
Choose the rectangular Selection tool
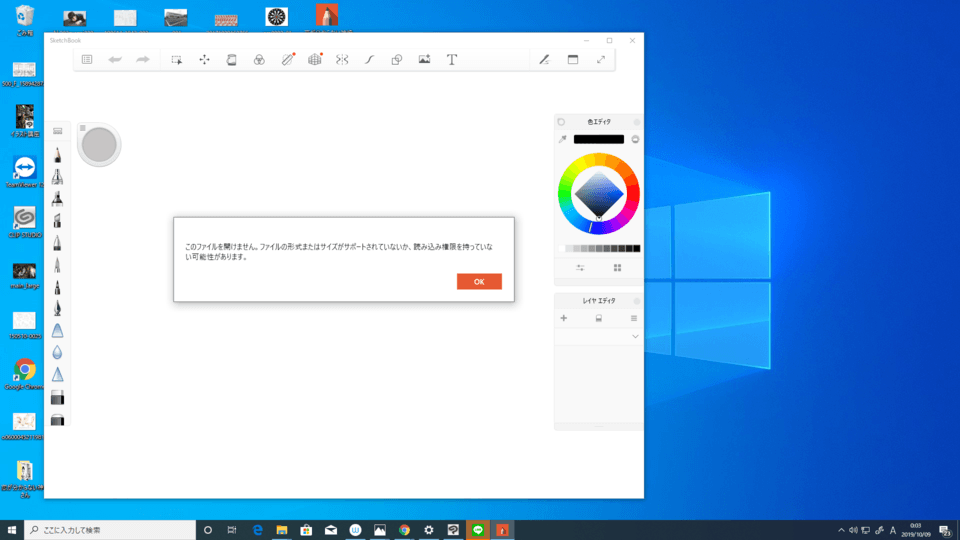(x=176, y=60)
